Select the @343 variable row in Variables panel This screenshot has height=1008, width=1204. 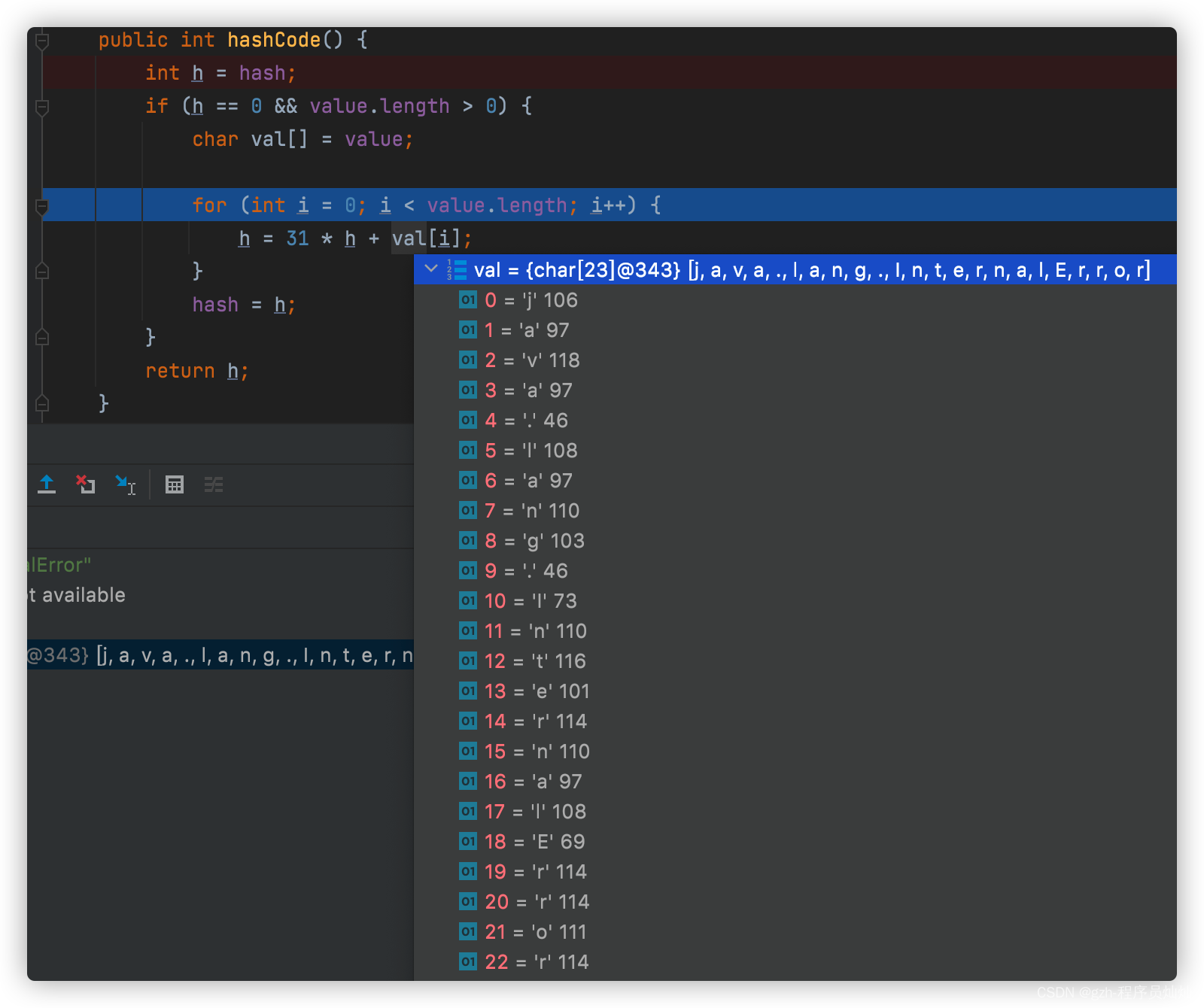coord(220,655)
